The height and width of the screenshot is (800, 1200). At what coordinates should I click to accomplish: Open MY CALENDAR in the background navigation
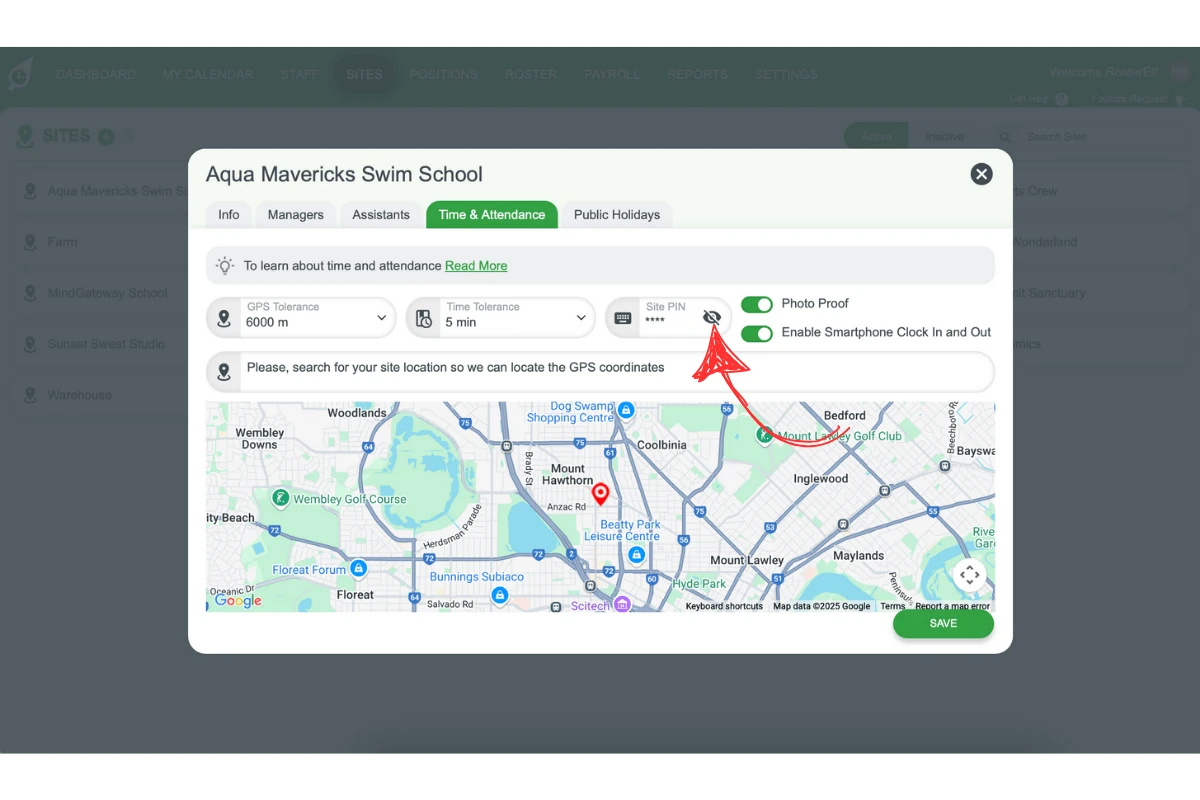tap(208, 74)
